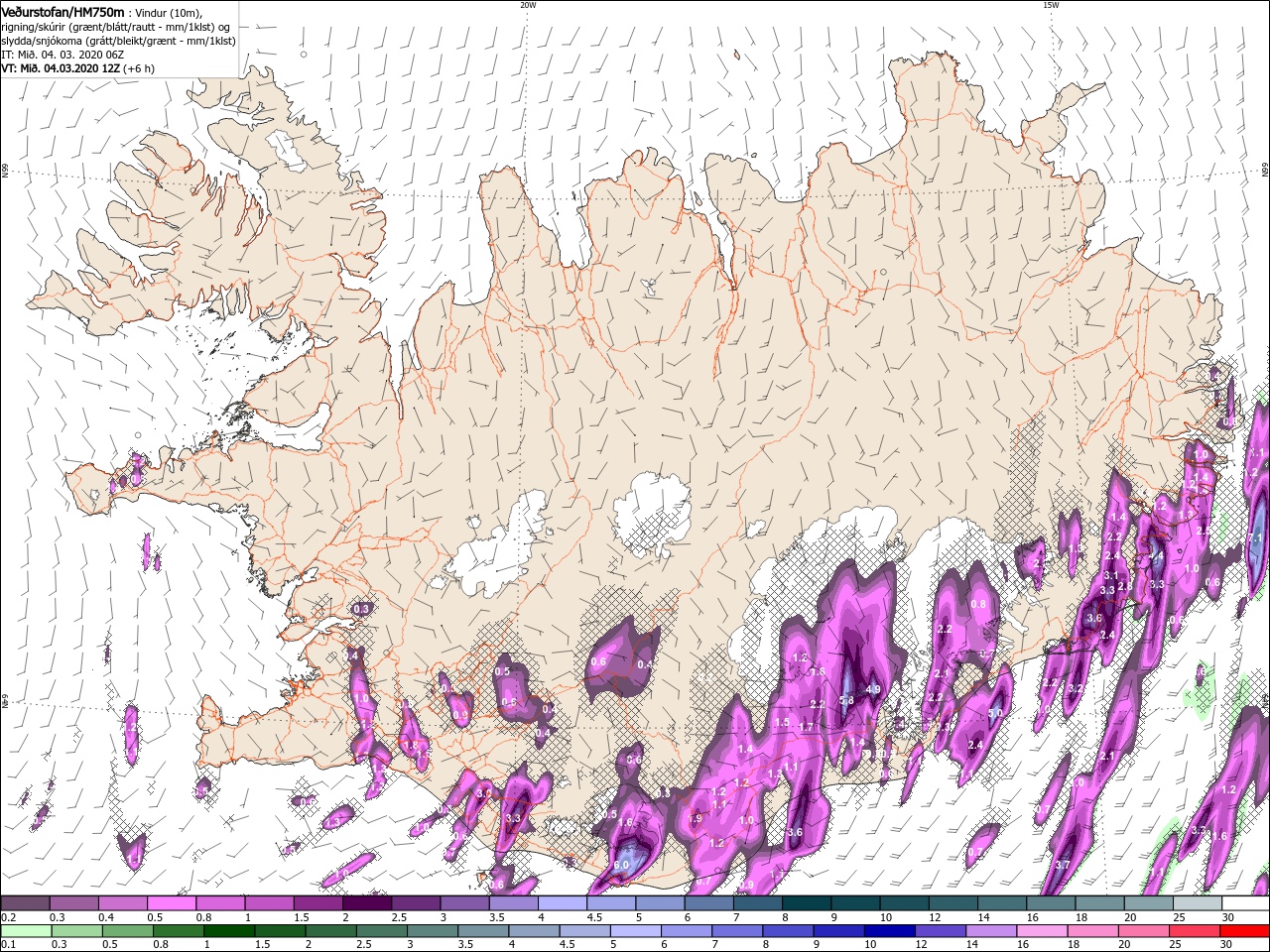Click the 2.8 precipitation value on the map
This screenshot has width=1270, height=952.
point(1125,586)
